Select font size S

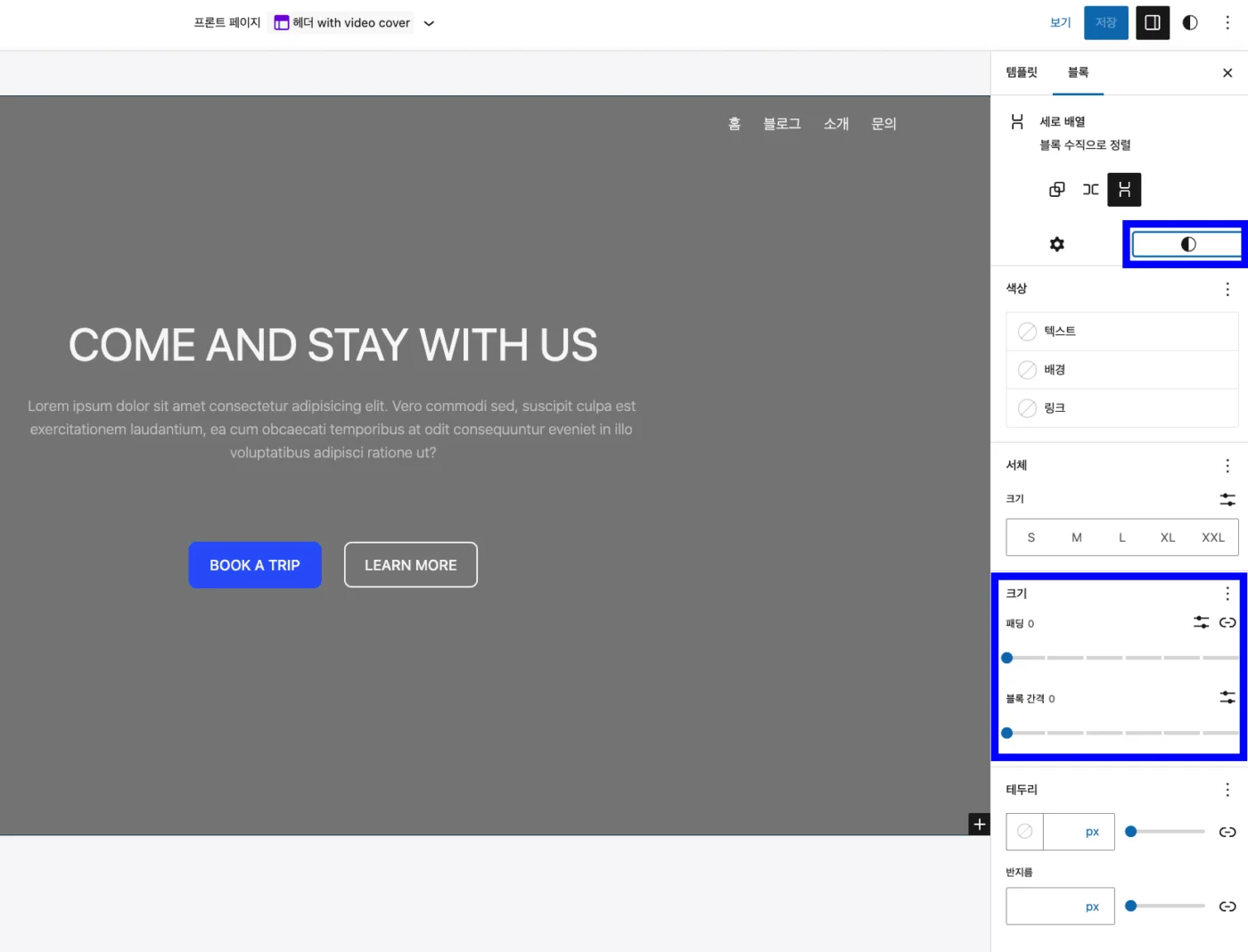pyautogui.click(x=1031, y=538)
